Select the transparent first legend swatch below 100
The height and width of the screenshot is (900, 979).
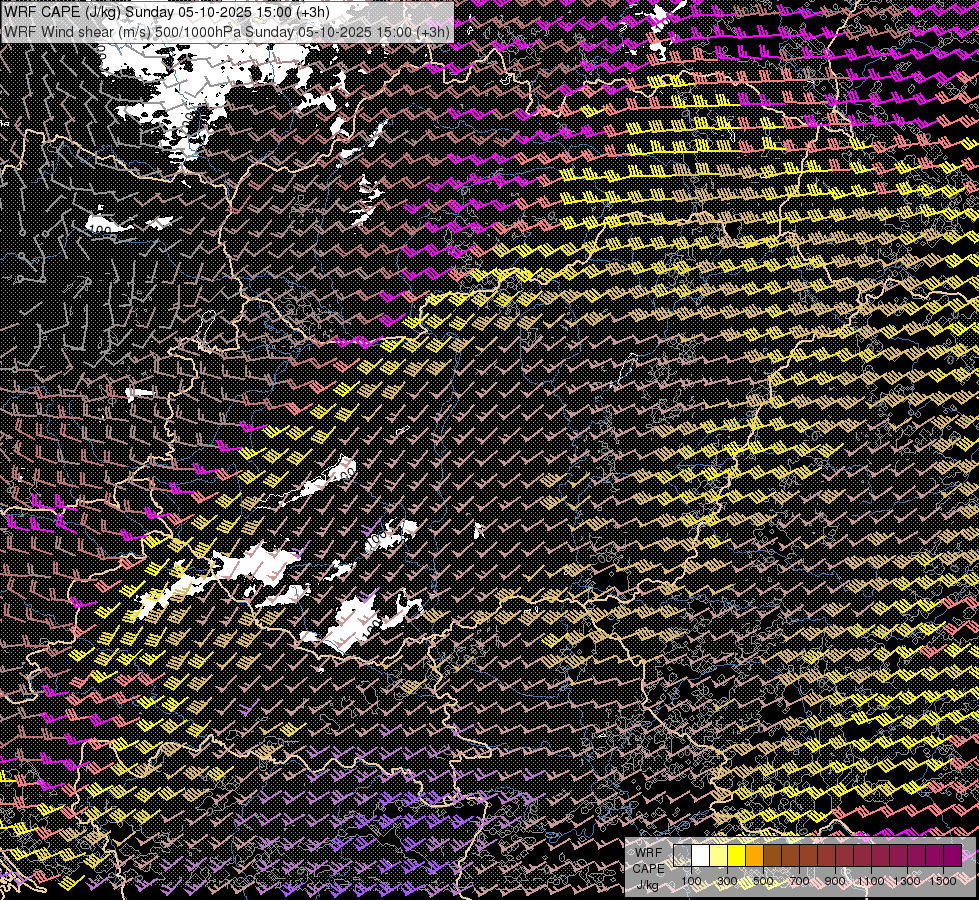pos(682,856)
